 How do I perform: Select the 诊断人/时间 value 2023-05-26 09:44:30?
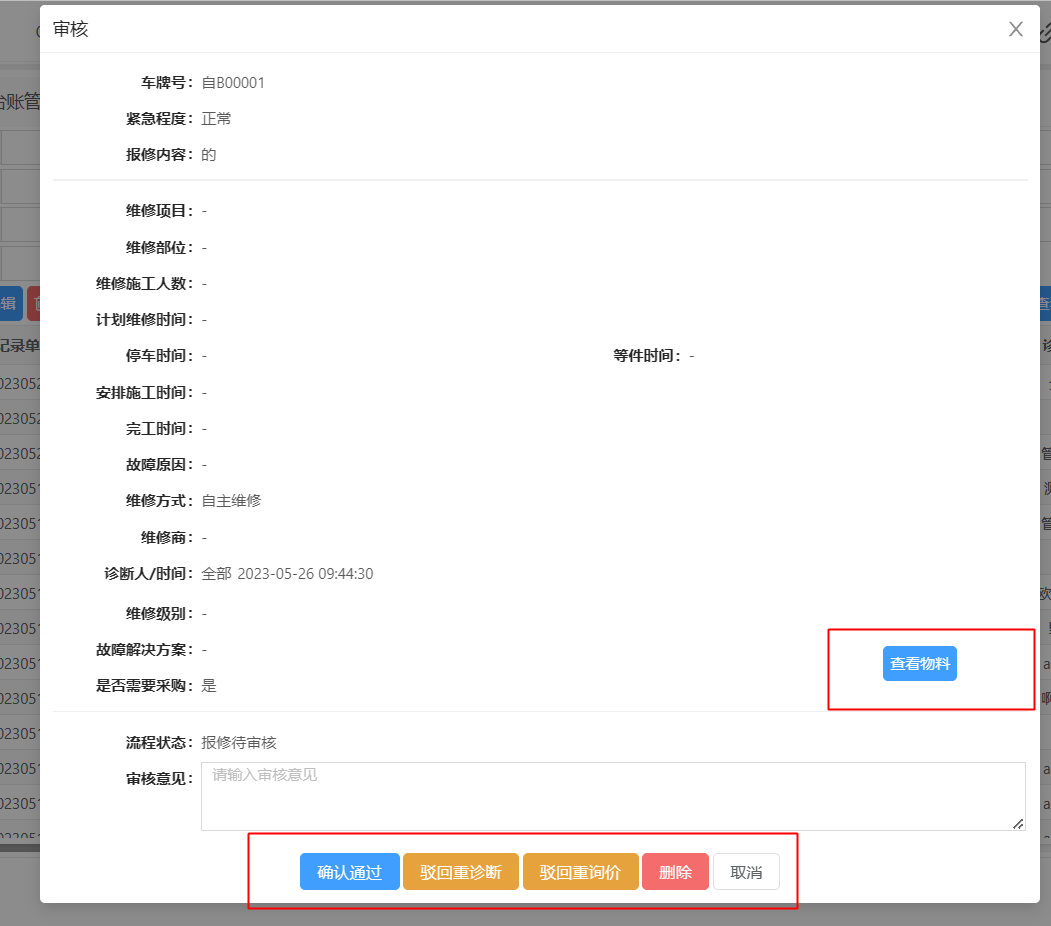tap(305, 574)
